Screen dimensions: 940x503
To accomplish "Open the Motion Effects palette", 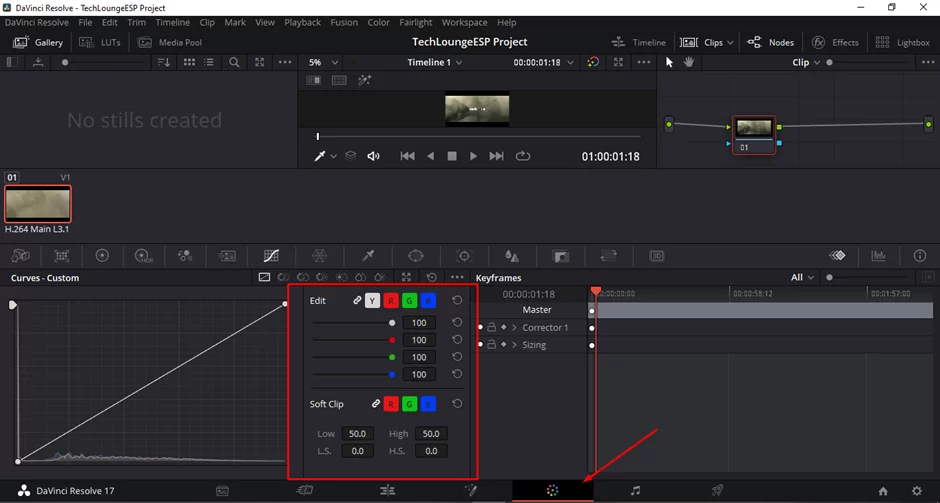I will coord(227,256).
